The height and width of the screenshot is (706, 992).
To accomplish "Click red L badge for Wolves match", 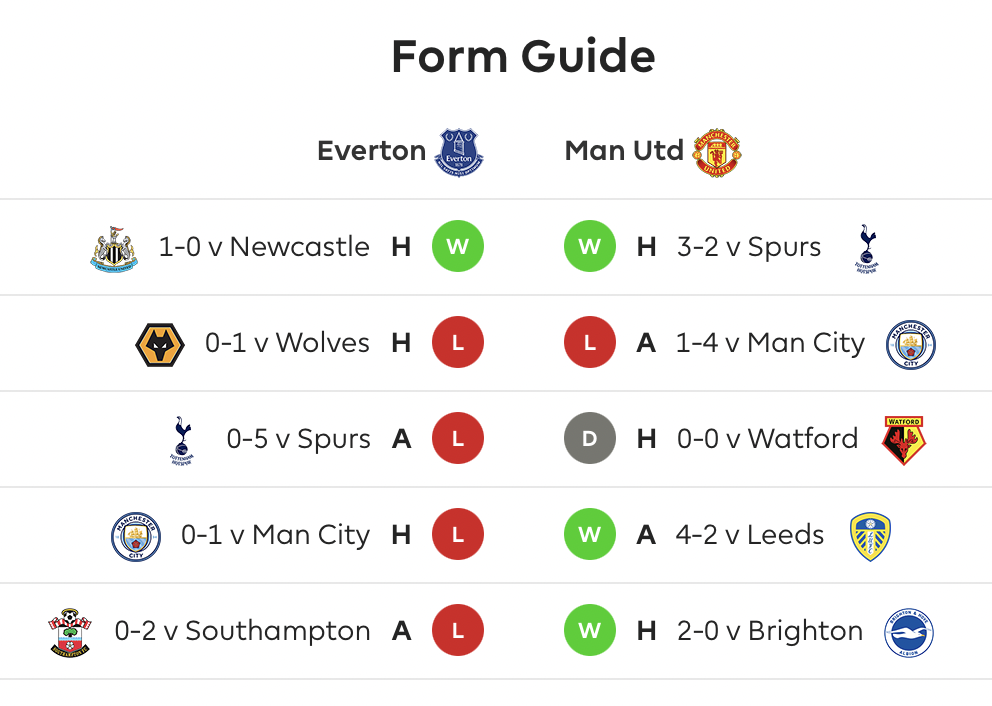I will [458, 342].
